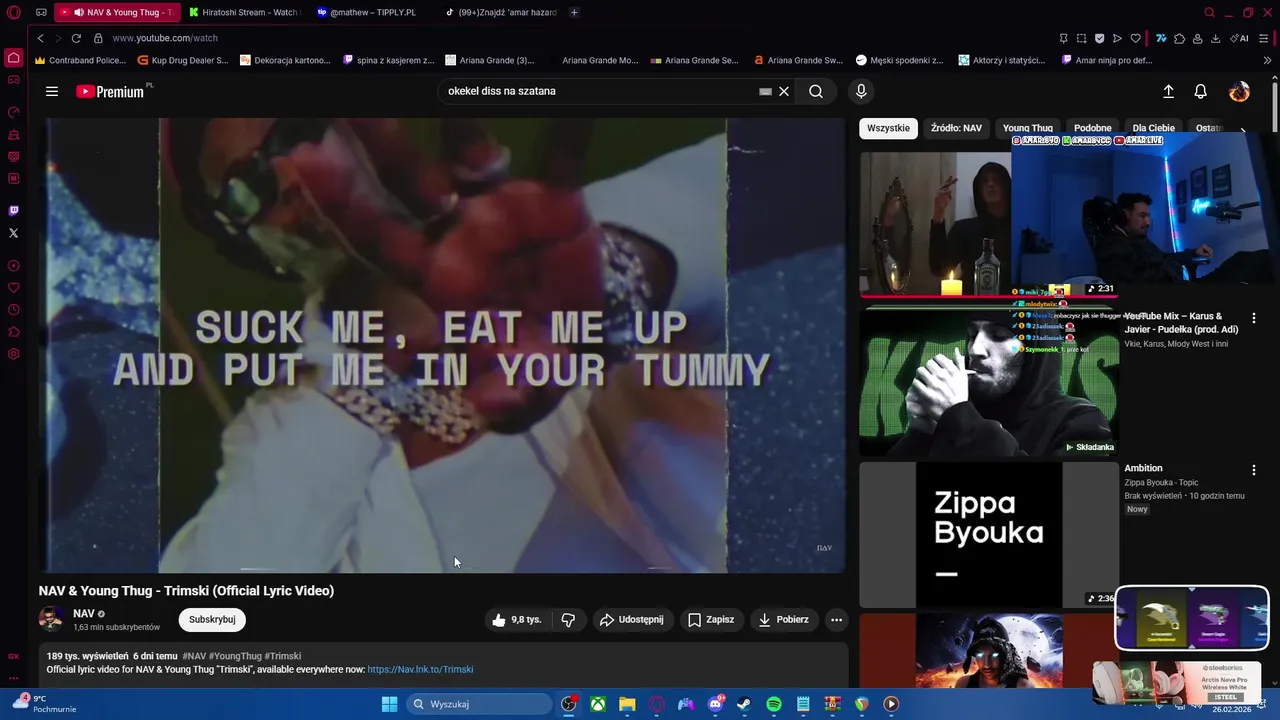The image size is (1280, 720).
Task: Open Twitch in Opera sidebar
Action: click(13, 211)
